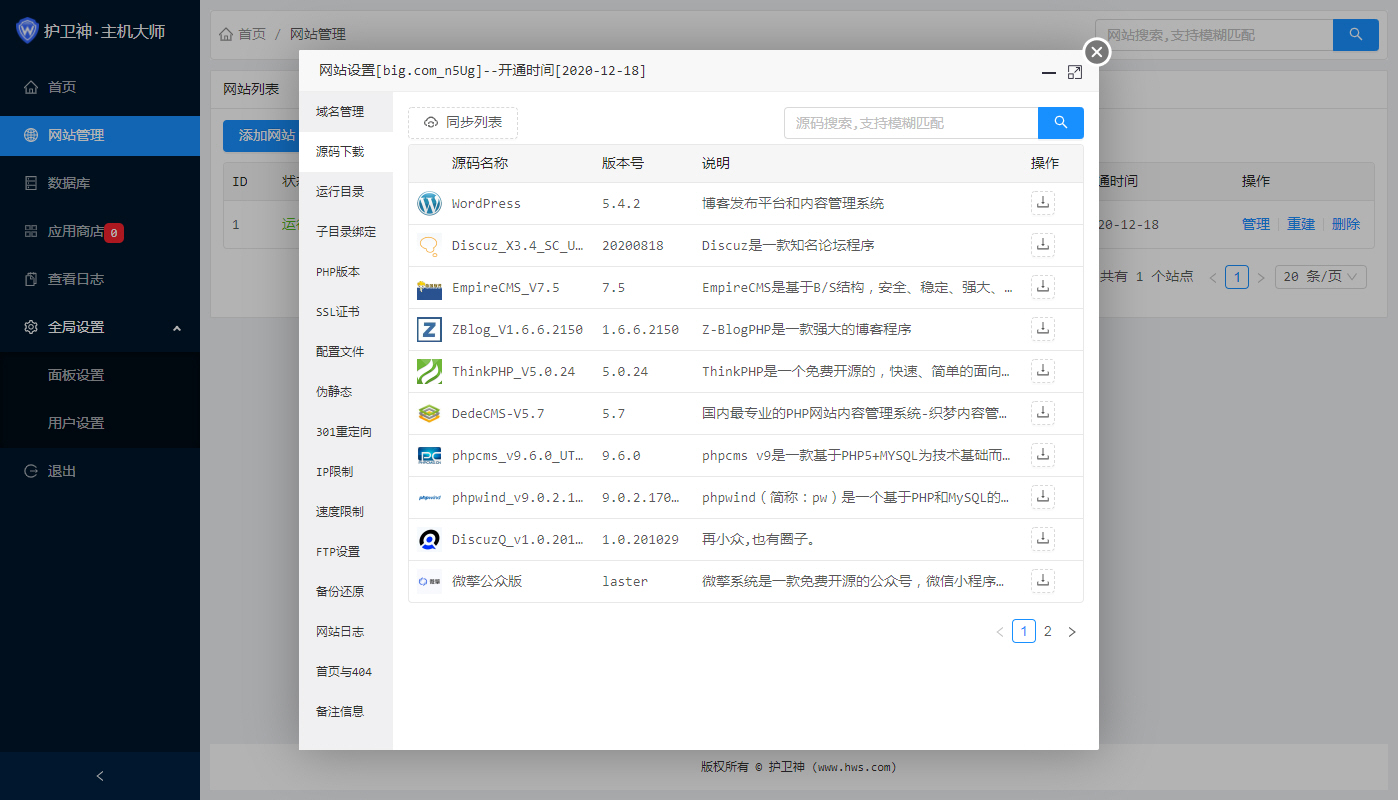
Task: Download the DedeCMS-V5.7 package
Action: [x=1043, y=413]
